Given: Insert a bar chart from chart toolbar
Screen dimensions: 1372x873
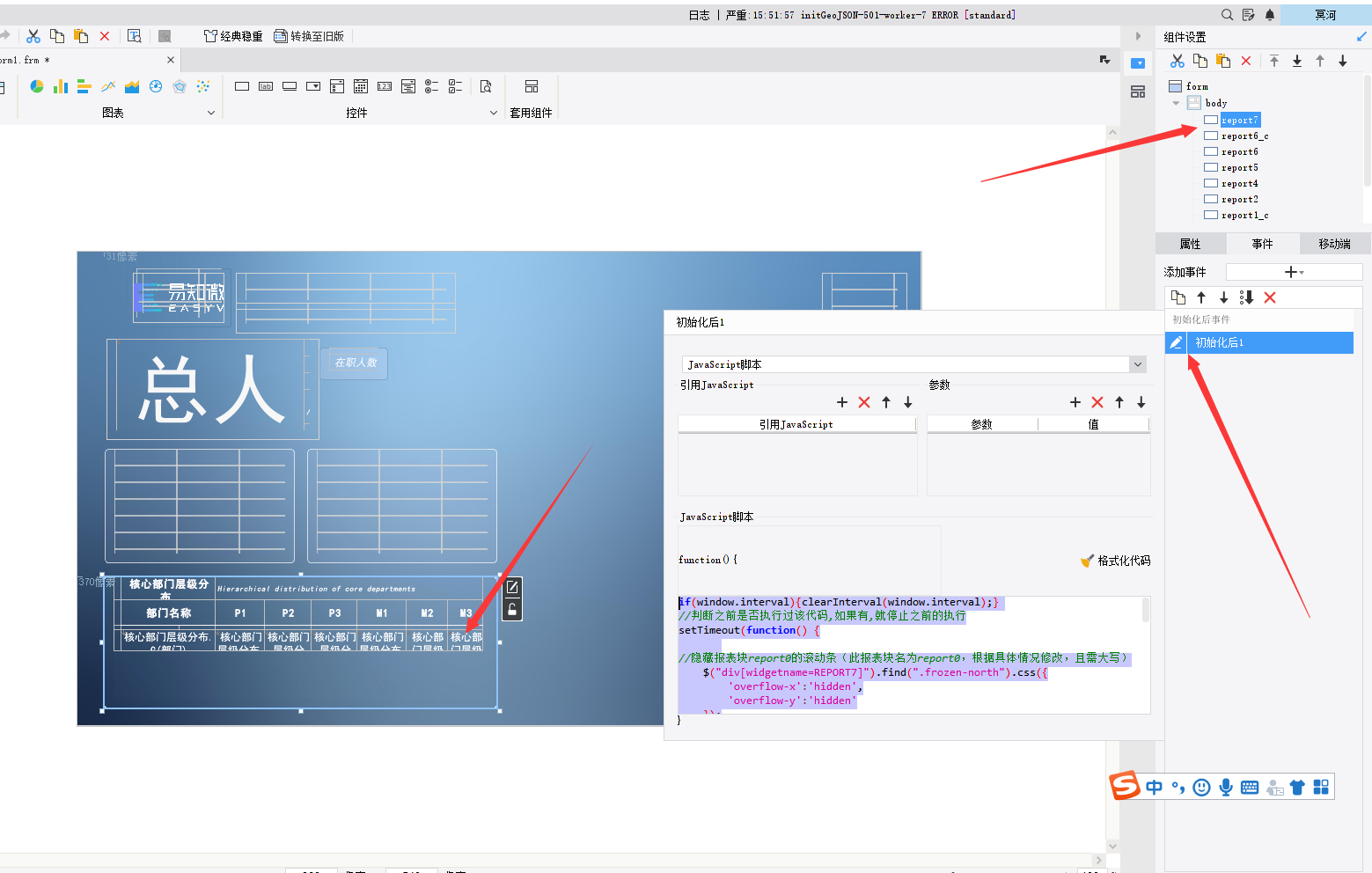Looking at the screenshot, I should (x=61, y=86).
